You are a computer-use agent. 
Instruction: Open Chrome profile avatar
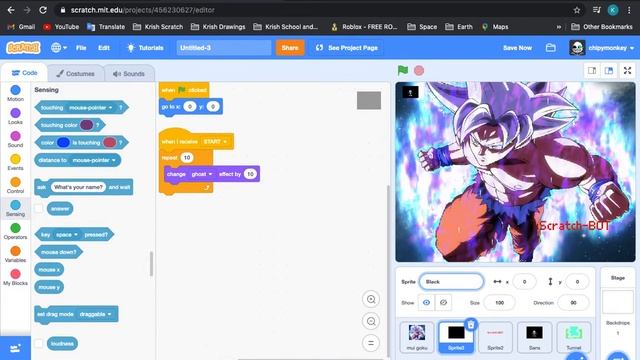613,10
